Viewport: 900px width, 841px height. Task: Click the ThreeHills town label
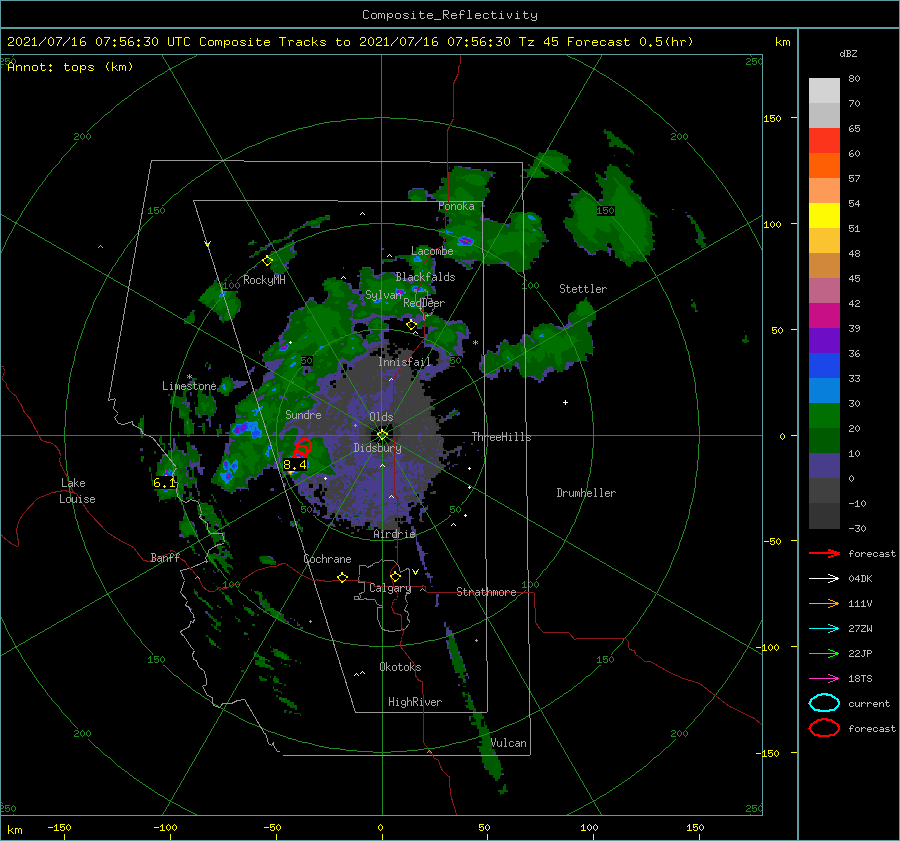pos(502,437)
